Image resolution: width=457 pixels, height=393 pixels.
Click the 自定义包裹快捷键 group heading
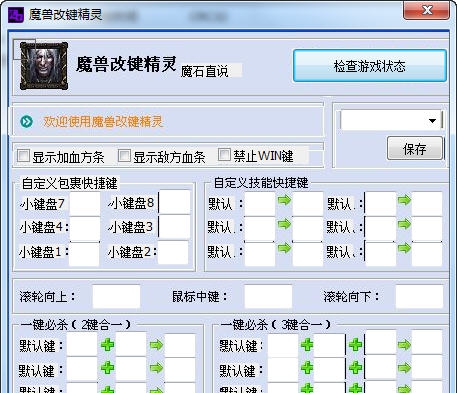tap(70, 183)
